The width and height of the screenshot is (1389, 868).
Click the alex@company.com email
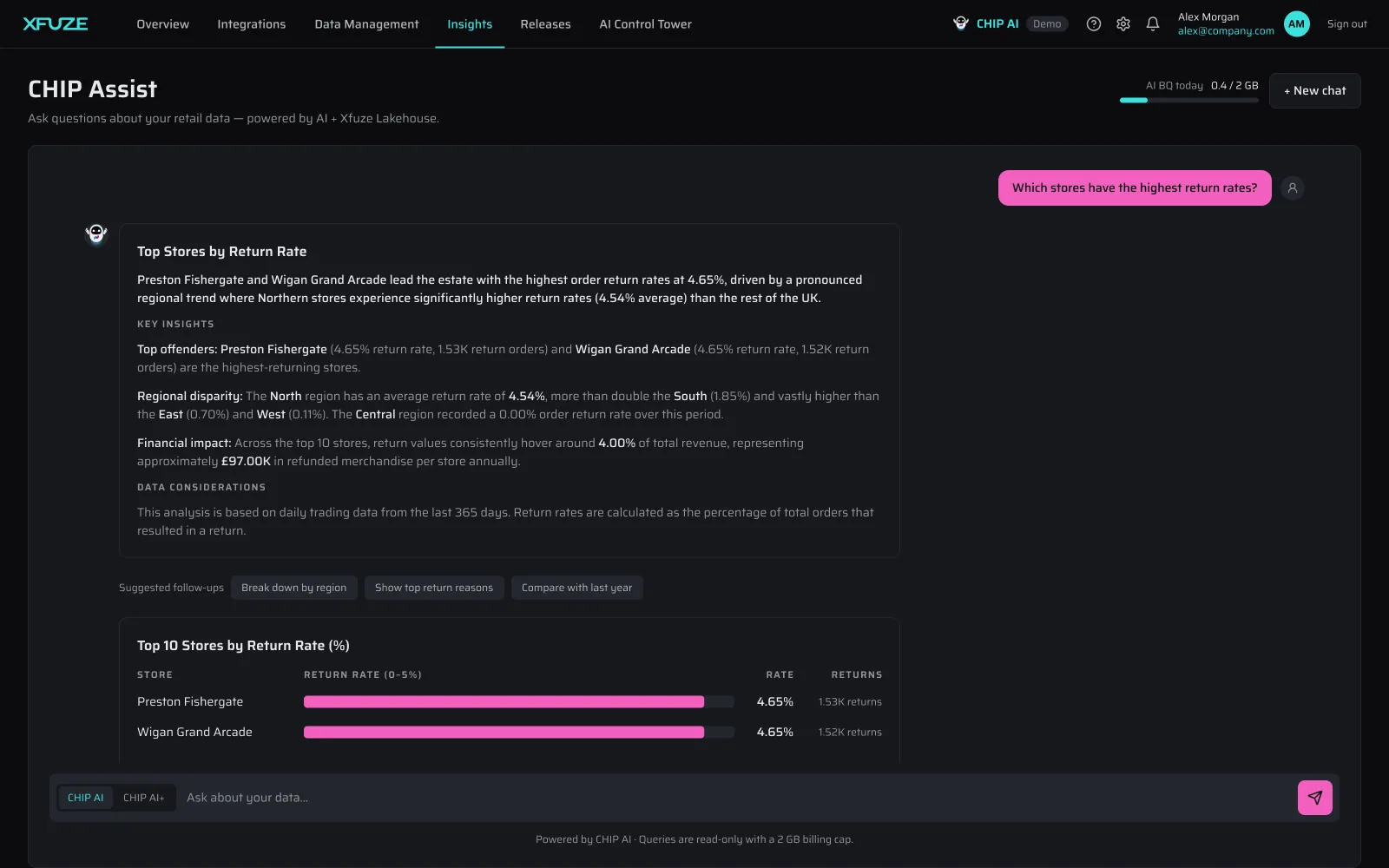click(x=1226, y=31)
